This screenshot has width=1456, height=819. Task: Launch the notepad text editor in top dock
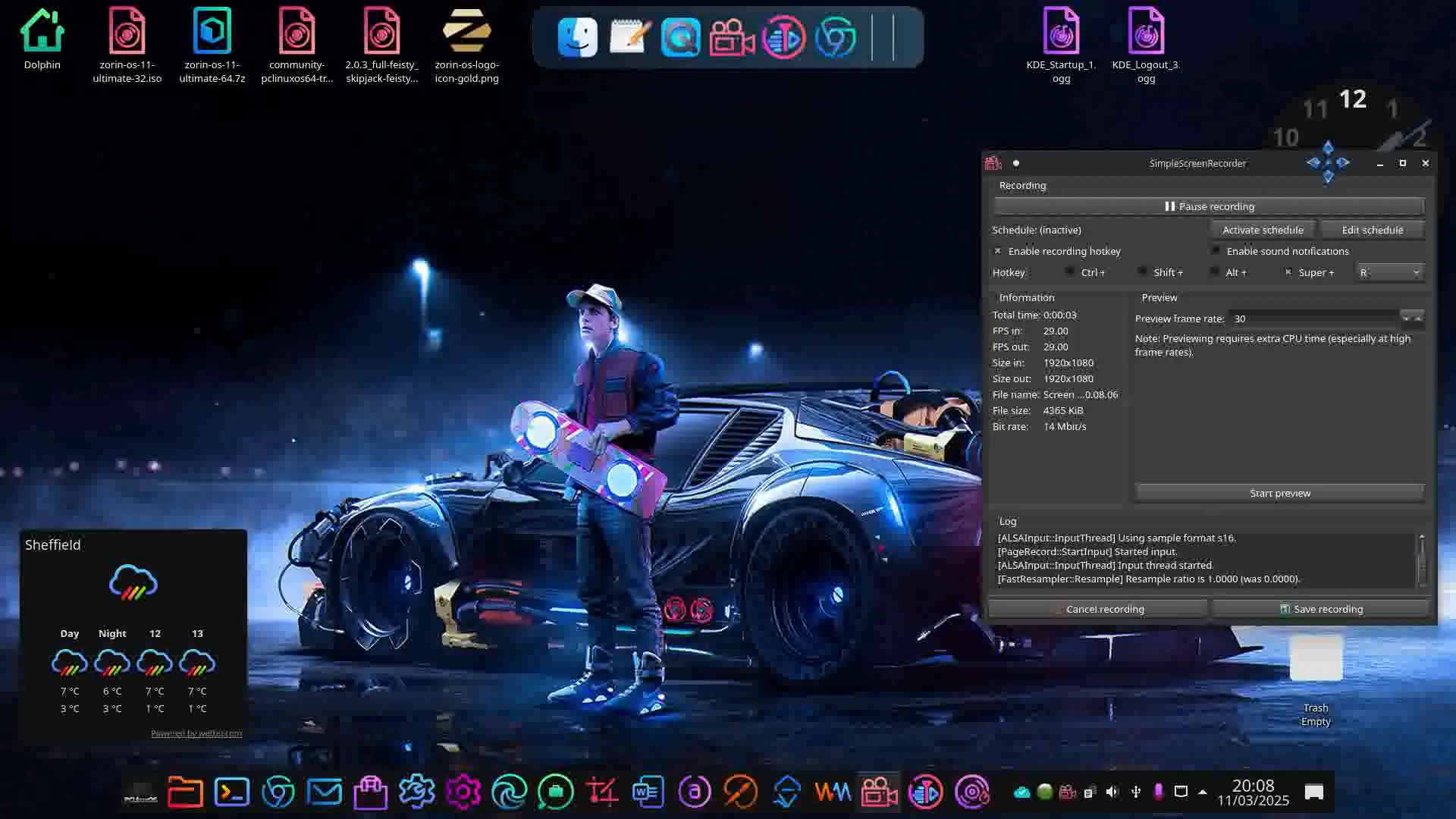click(x=629, y=37)
